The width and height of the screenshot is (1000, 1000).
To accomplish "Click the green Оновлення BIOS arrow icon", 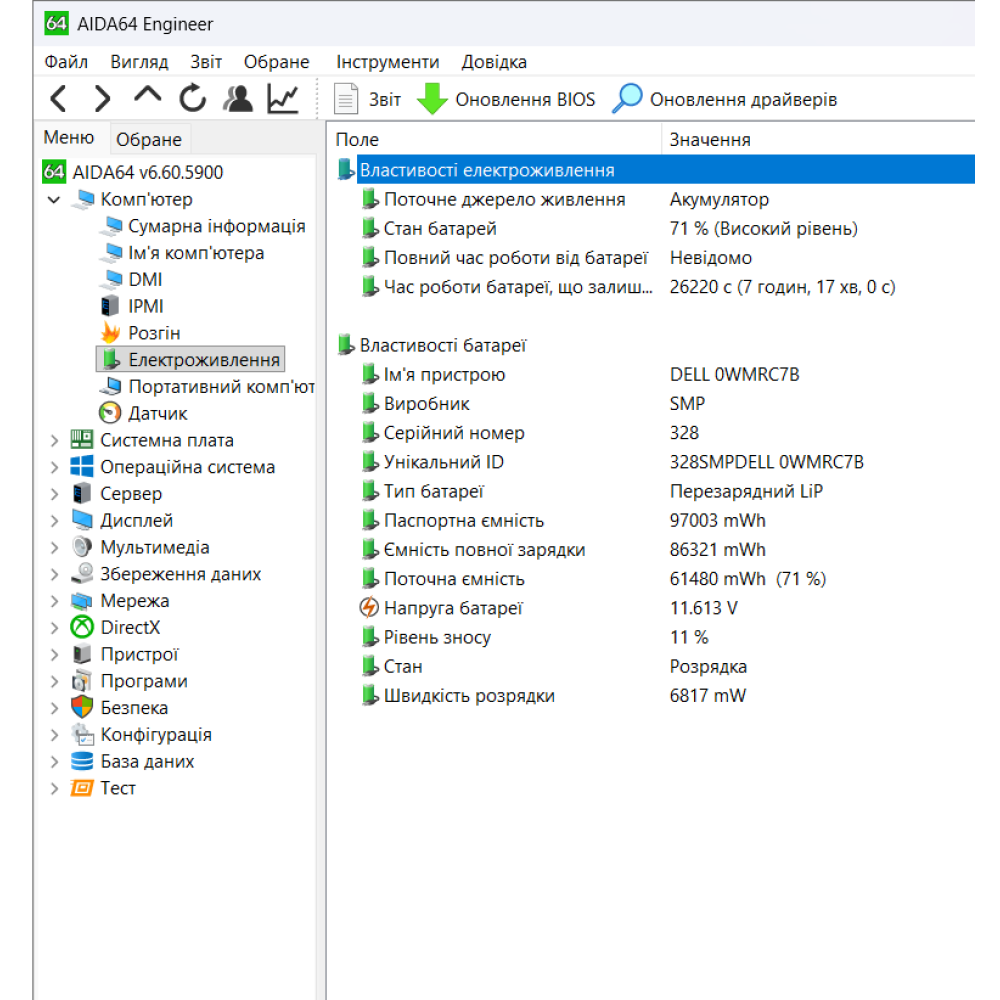I will point(432,98).
